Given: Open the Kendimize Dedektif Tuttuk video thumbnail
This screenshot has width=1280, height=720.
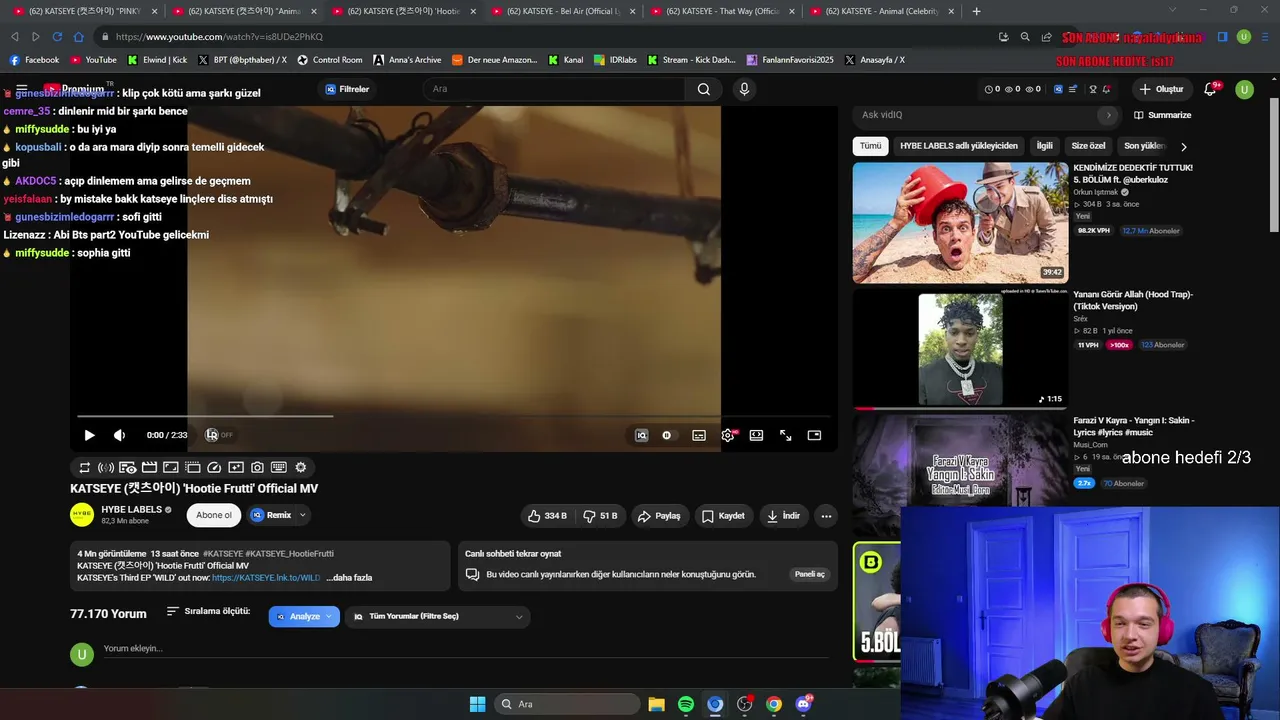Looking at the screenshot, I should pos(960,223).
